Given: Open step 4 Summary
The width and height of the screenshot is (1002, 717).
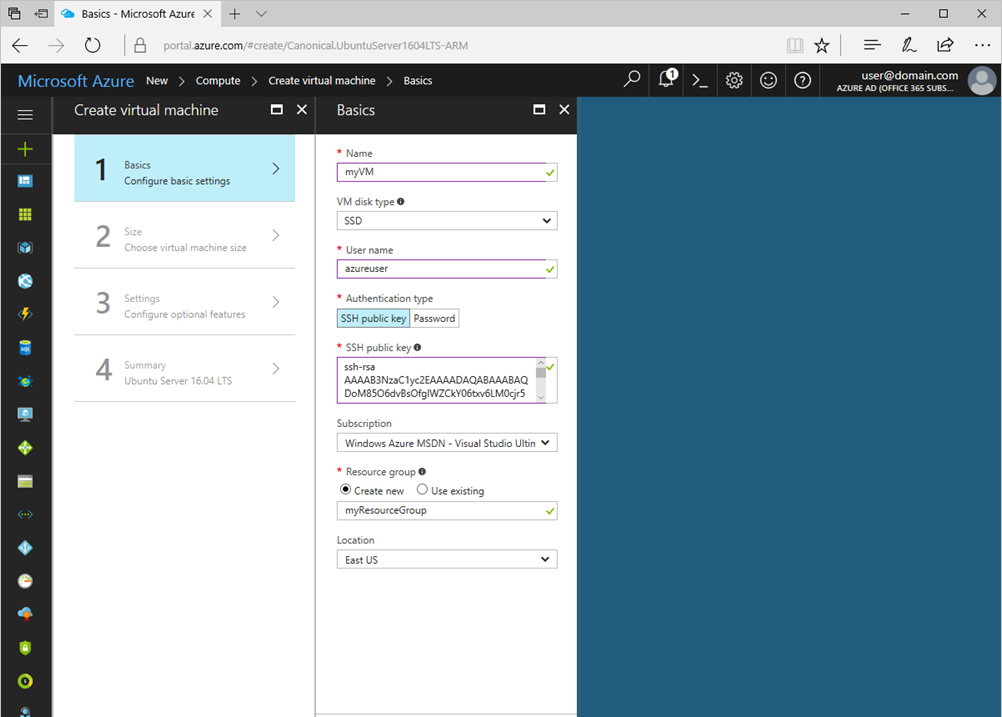Looking at the screenshot, I should (185, 369).
